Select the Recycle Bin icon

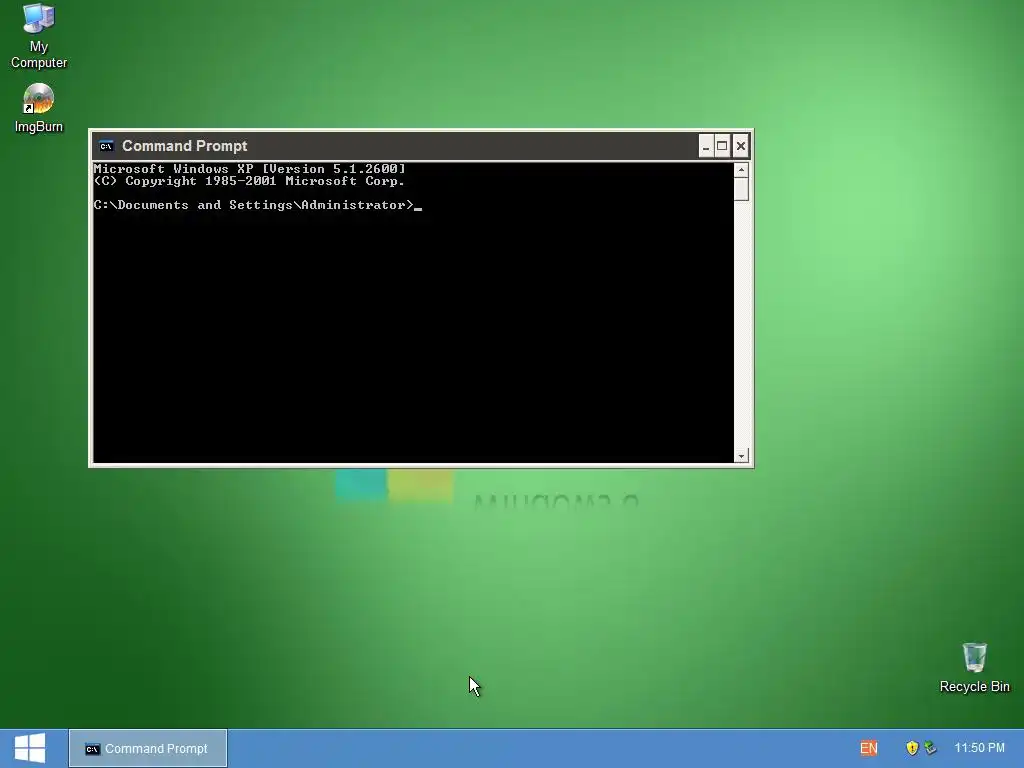pyautogui.click(x=974, y=667)
